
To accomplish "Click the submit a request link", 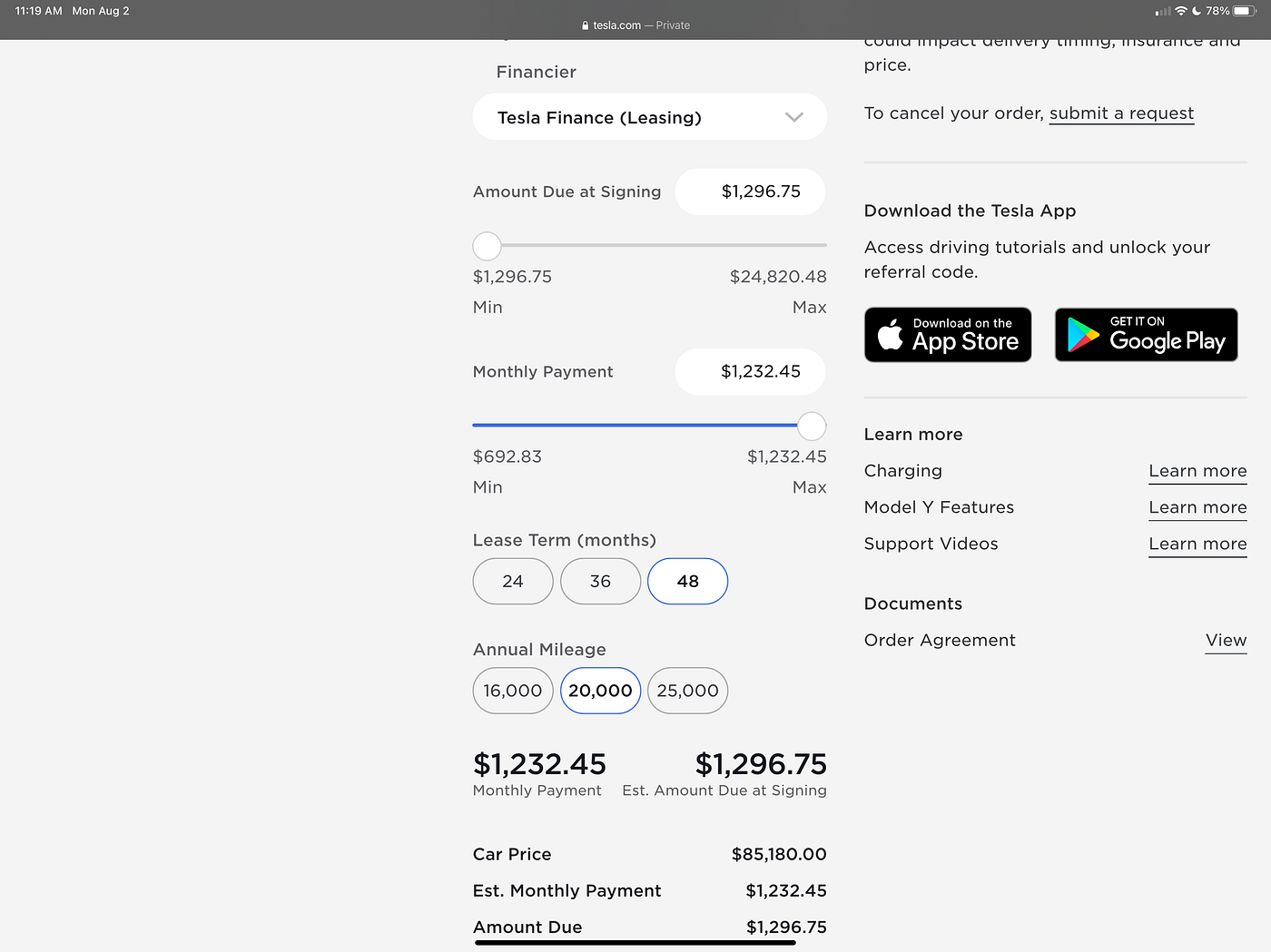I will click(1121, 113).
